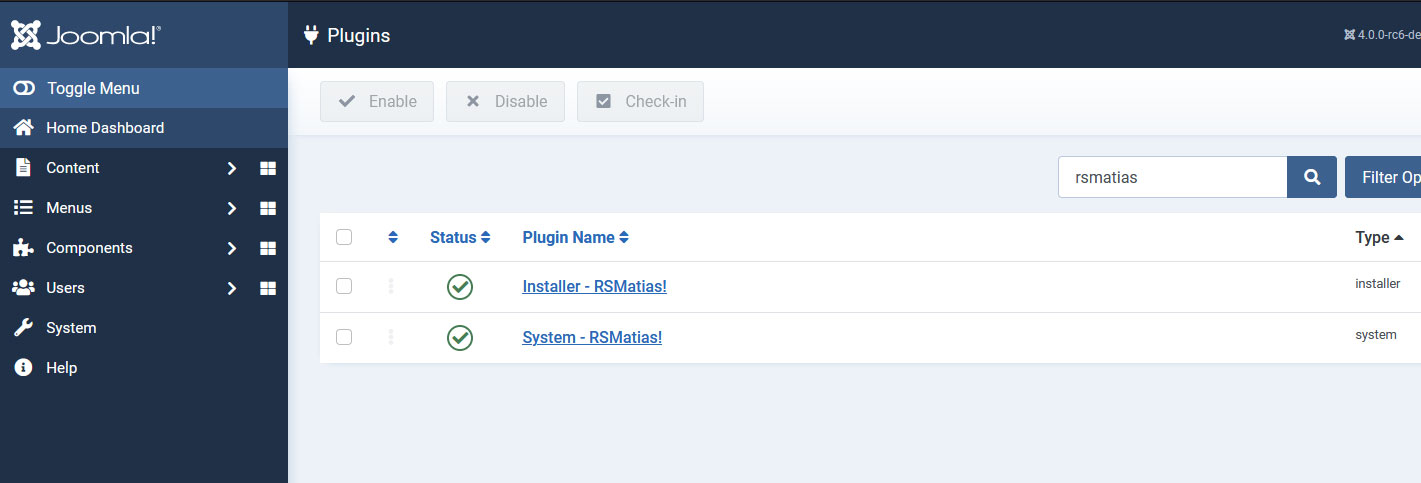Open the Users menu item

[x=65, y=288]
